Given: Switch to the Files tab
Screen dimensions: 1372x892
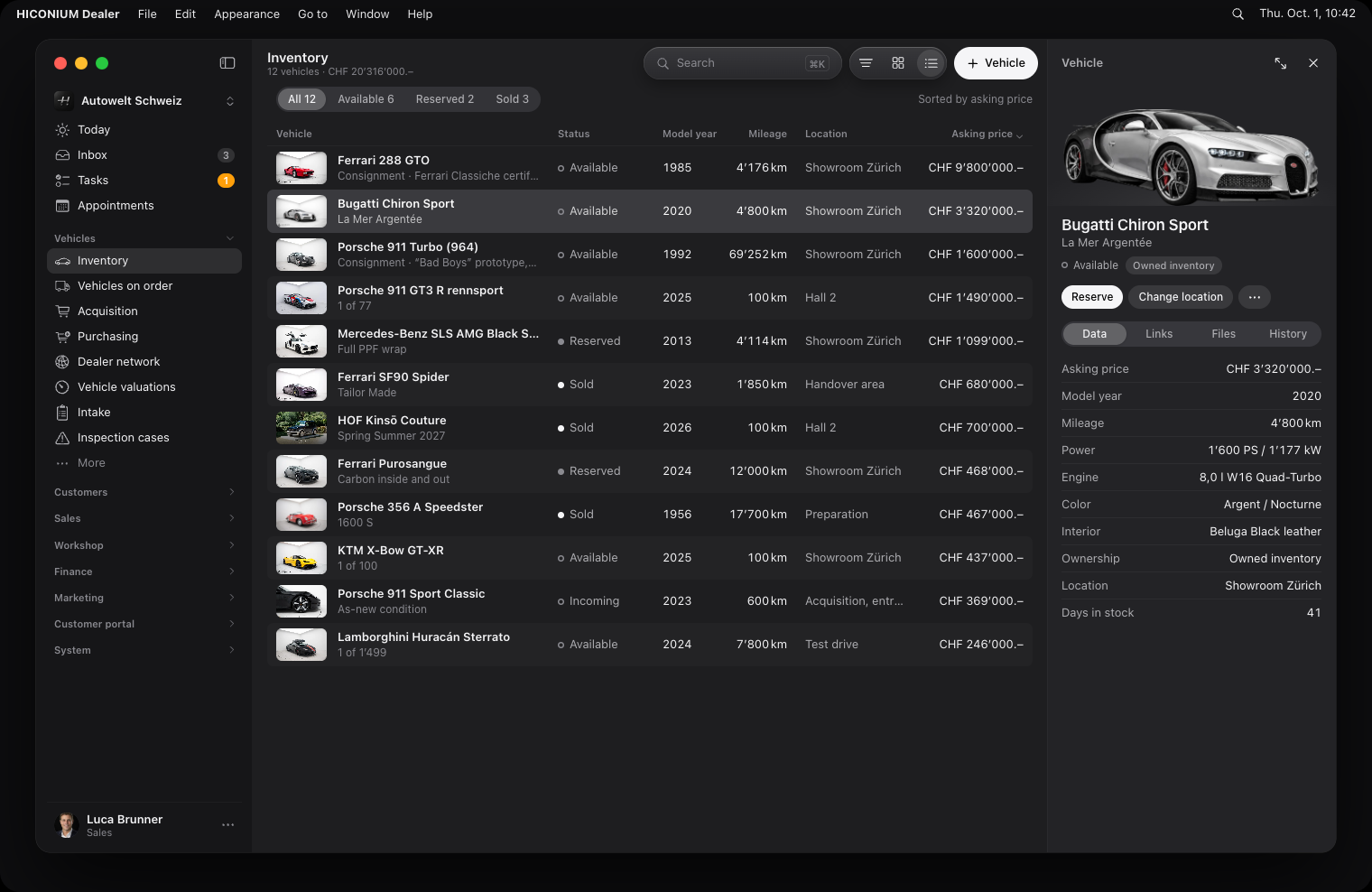Looking at the screenshot, I should 1224,334.
